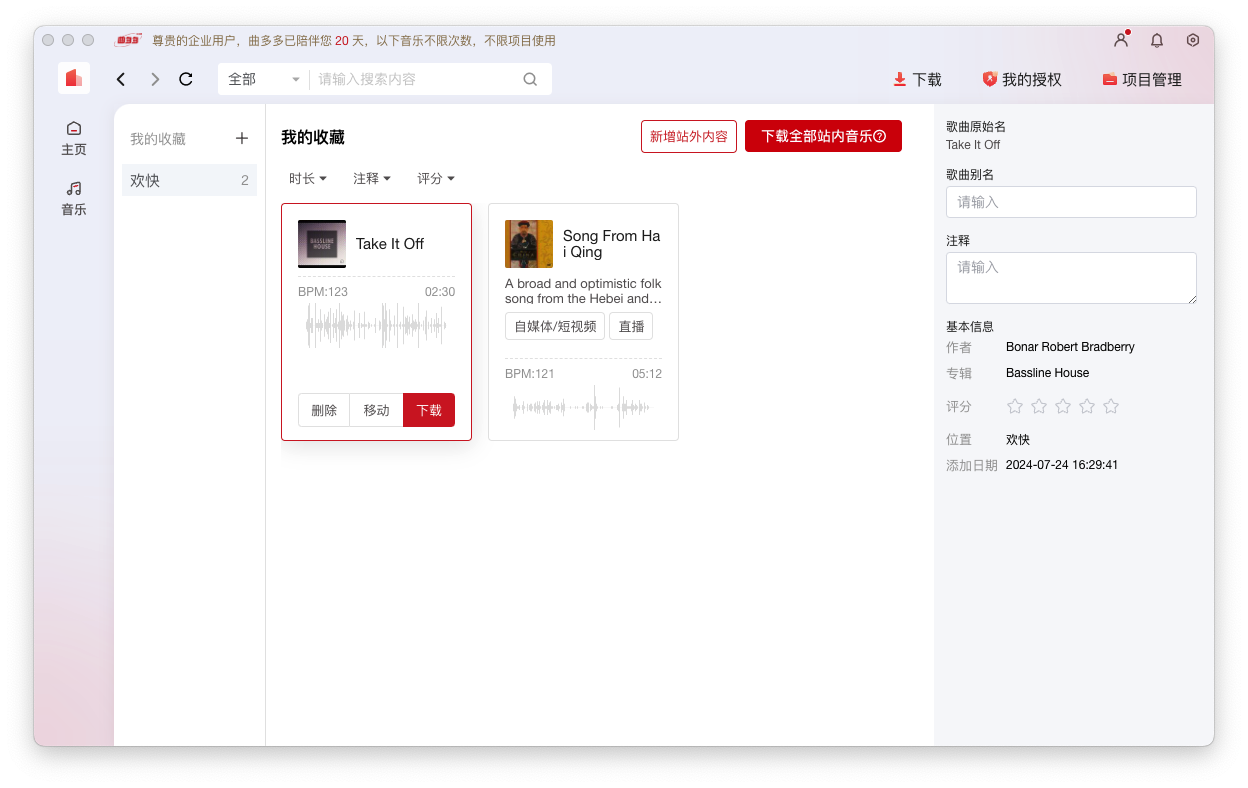Click the red 下载 button on card
Image resolution: width=1248 pixels, height=788 pixels.
click(x=429, y=410)
